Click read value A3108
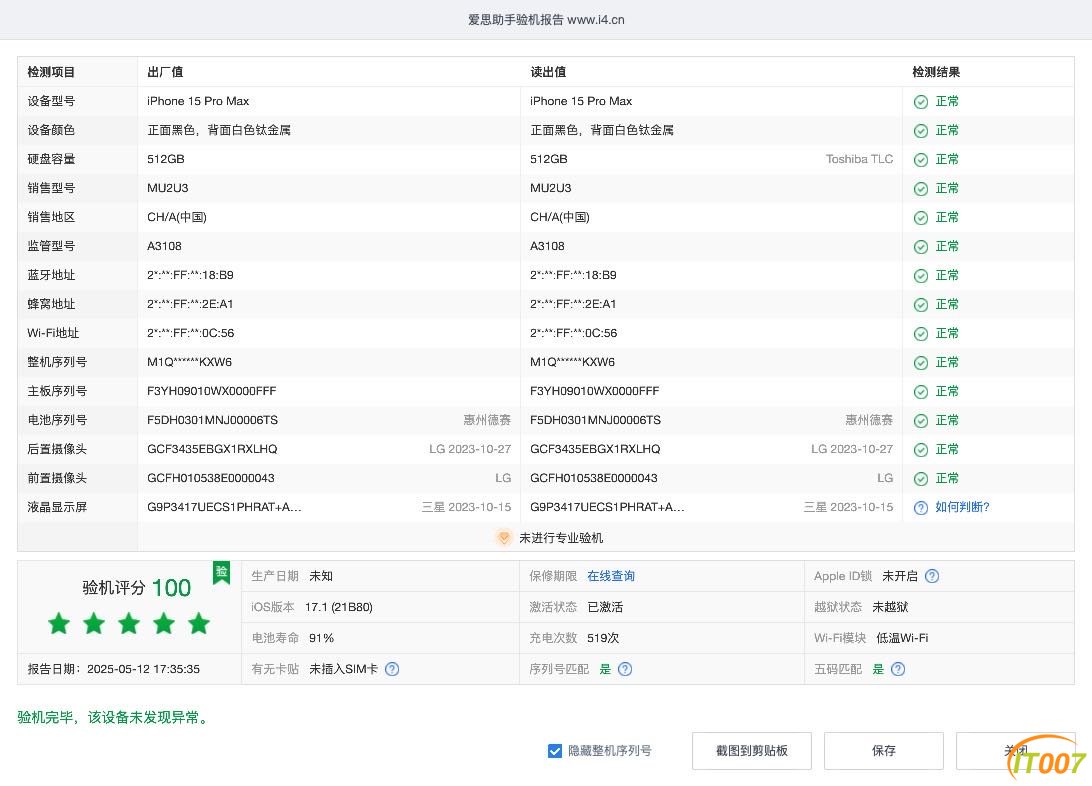 click(x=547, y=246)
